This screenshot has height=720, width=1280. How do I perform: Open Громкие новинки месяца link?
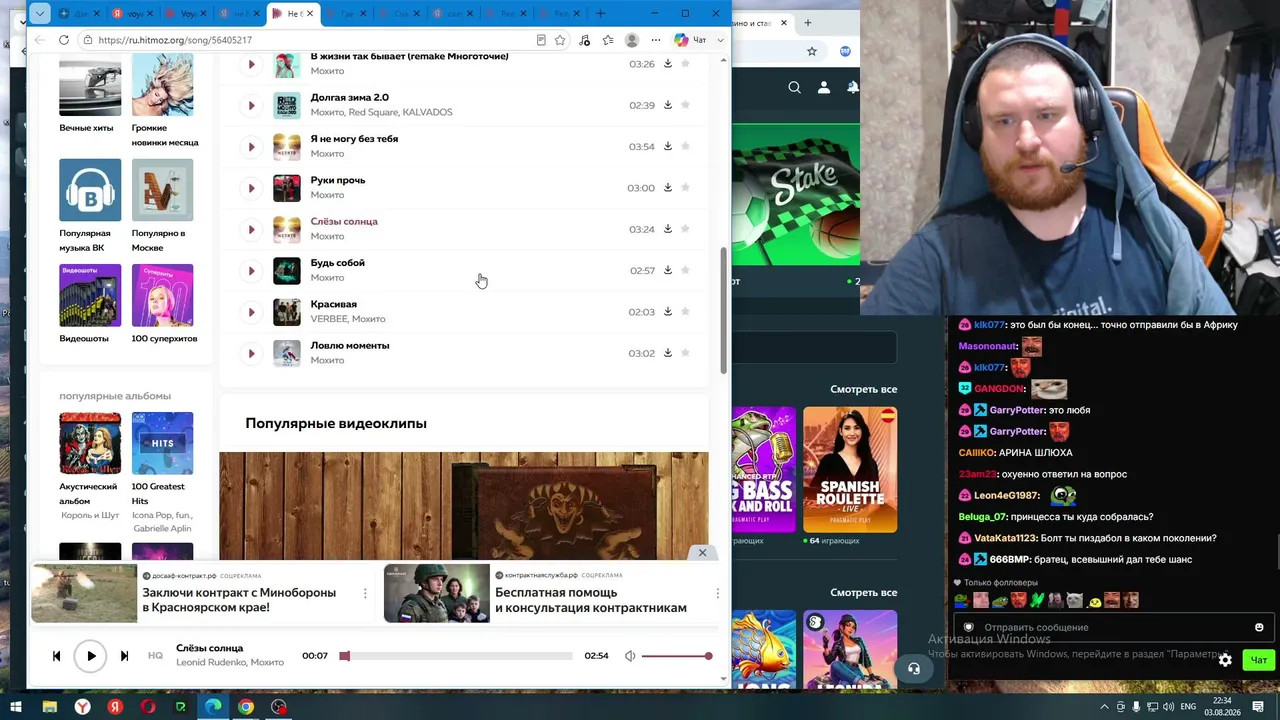click(165, 135)
